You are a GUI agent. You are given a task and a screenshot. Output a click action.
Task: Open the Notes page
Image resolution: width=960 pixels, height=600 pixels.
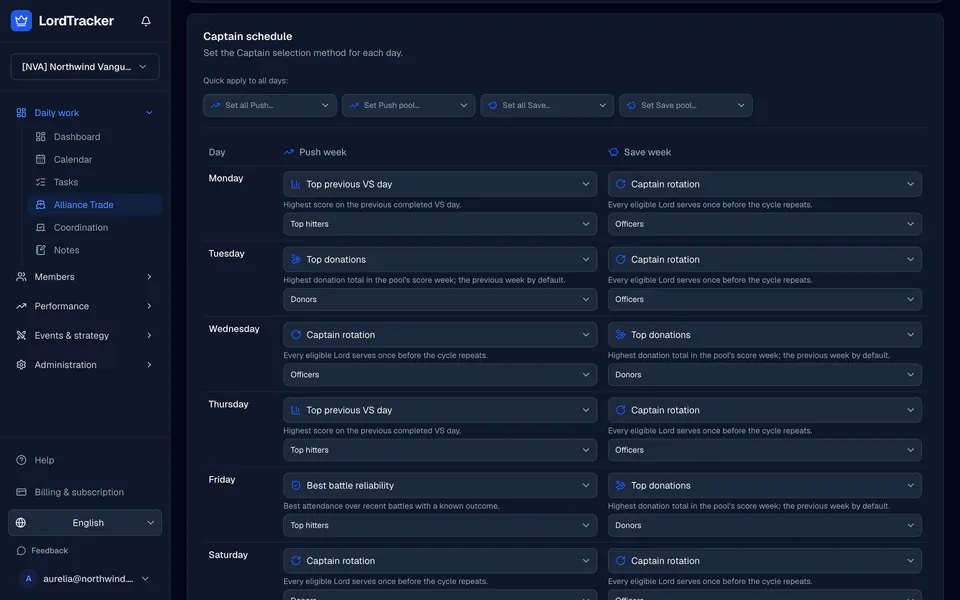(x=95, y=250)
